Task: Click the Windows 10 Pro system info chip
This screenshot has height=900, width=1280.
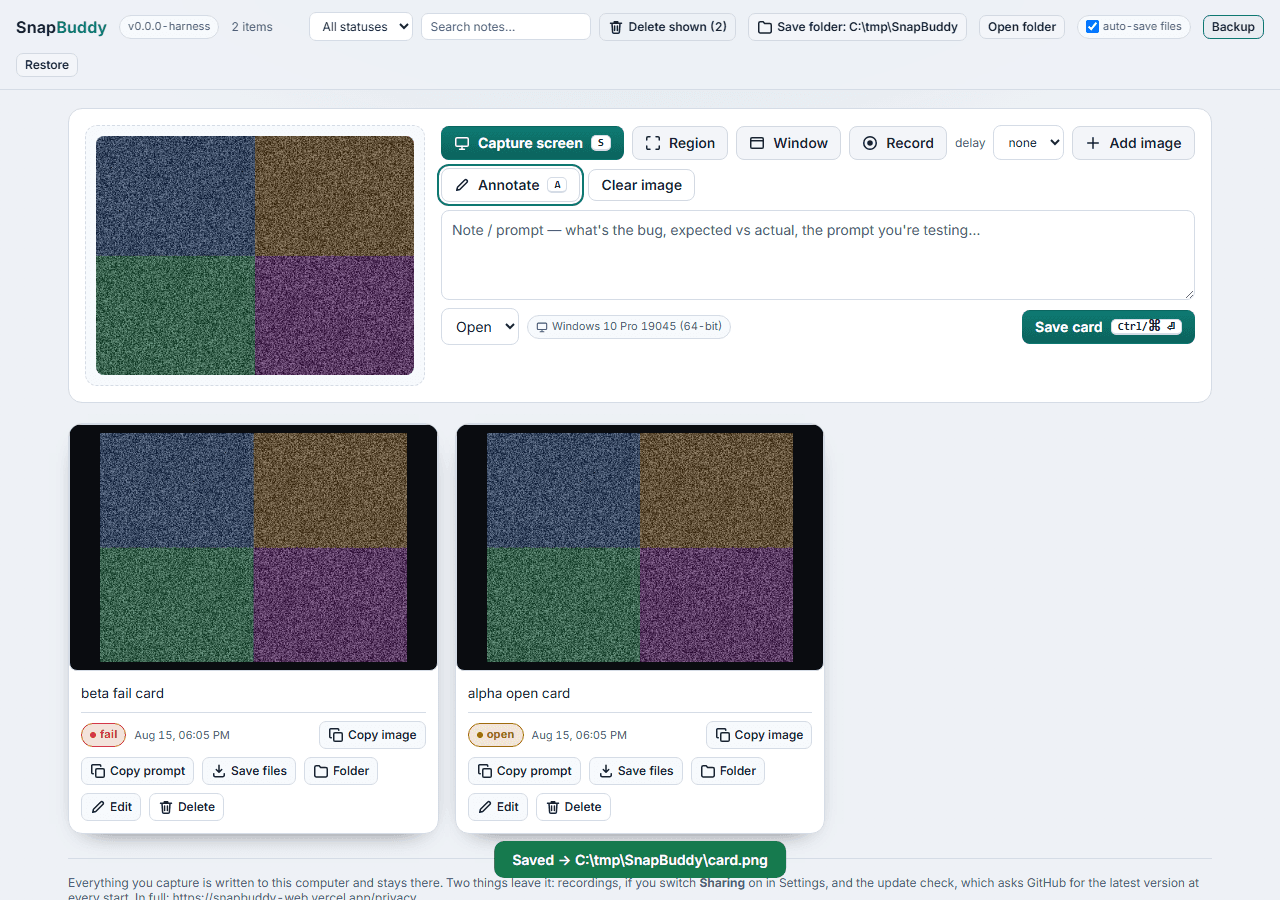Action: pyautogui.click(x=629, y=327)
